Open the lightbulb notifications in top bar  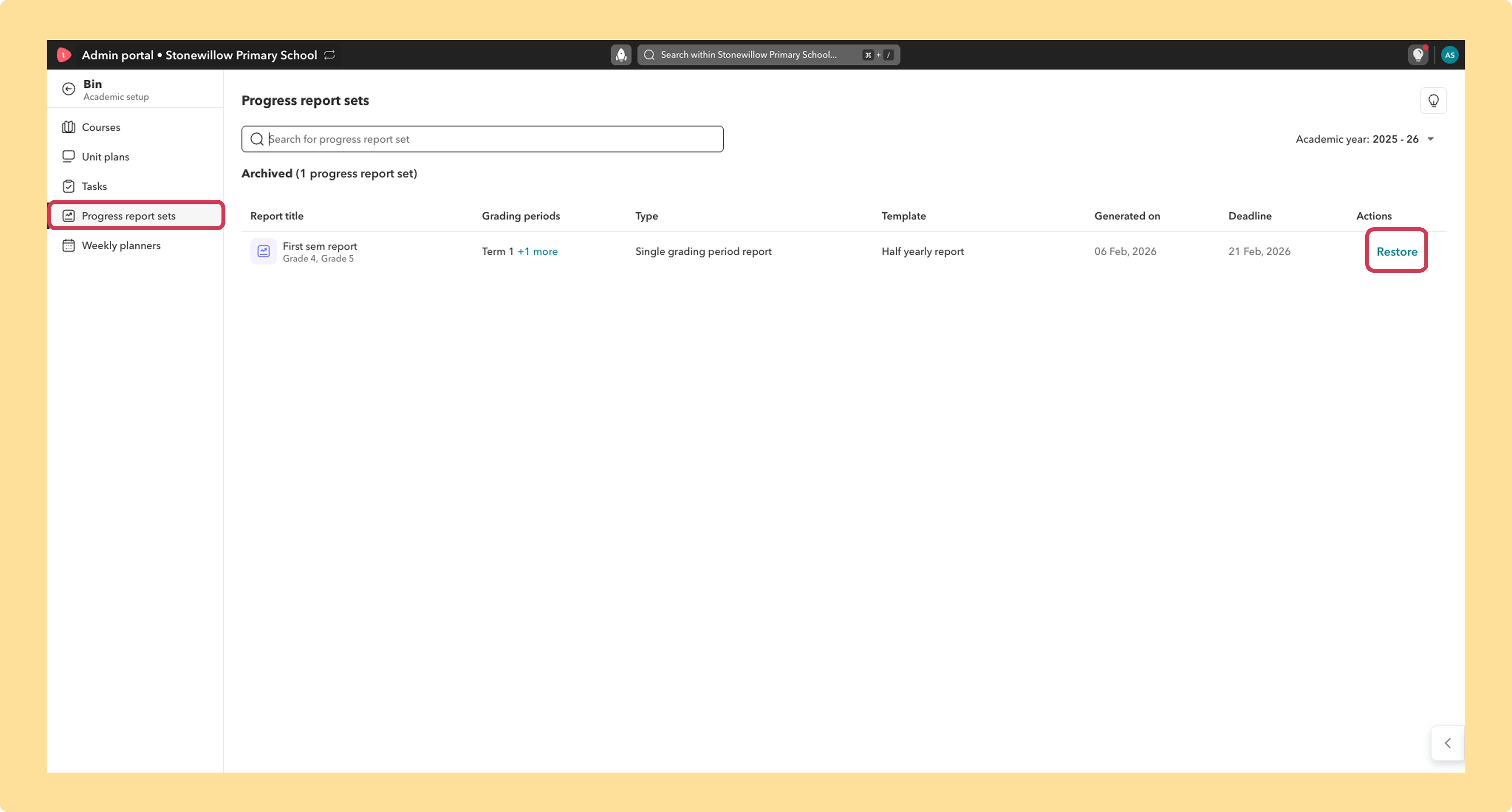(1418, 55)
